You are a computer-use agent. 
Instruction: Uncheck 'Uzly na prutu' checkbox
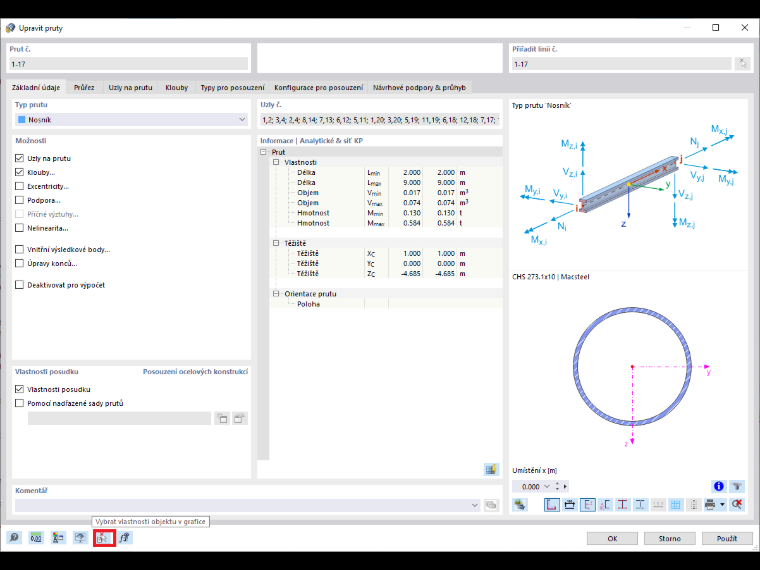point(19,158)
